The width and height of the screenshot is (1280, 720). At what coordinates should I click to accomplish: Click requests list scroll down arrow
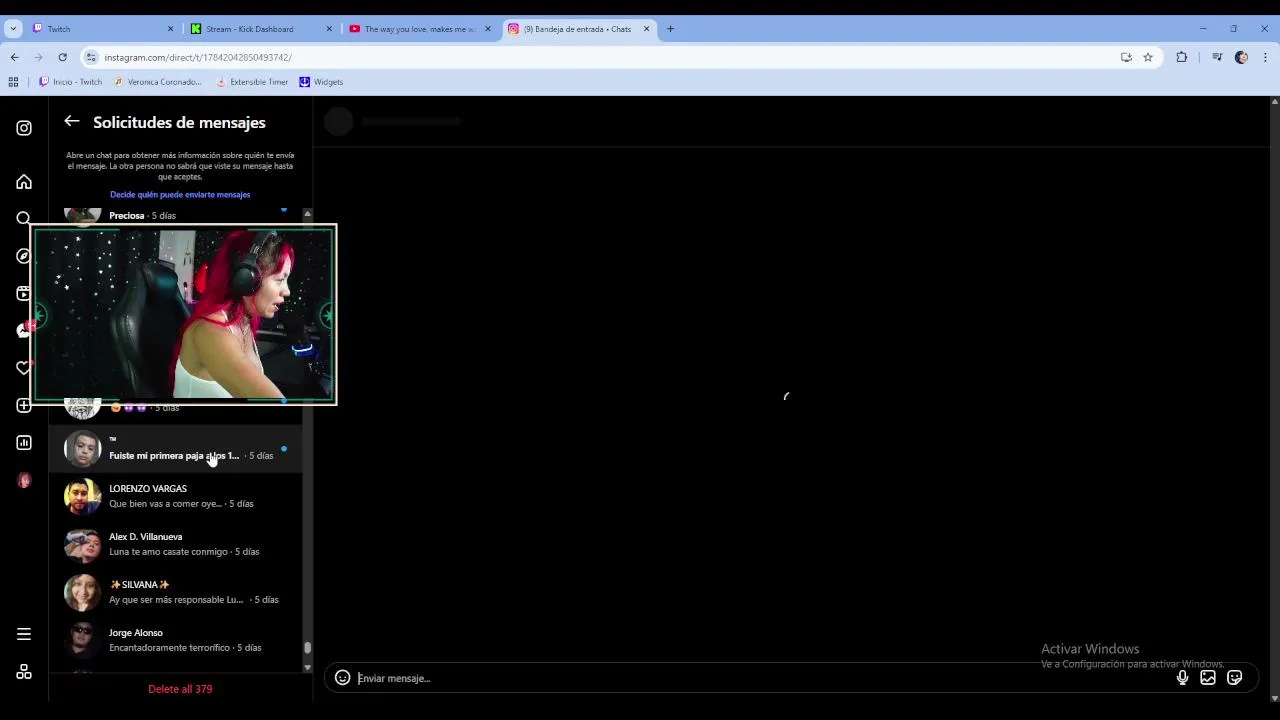coord(307,667)
